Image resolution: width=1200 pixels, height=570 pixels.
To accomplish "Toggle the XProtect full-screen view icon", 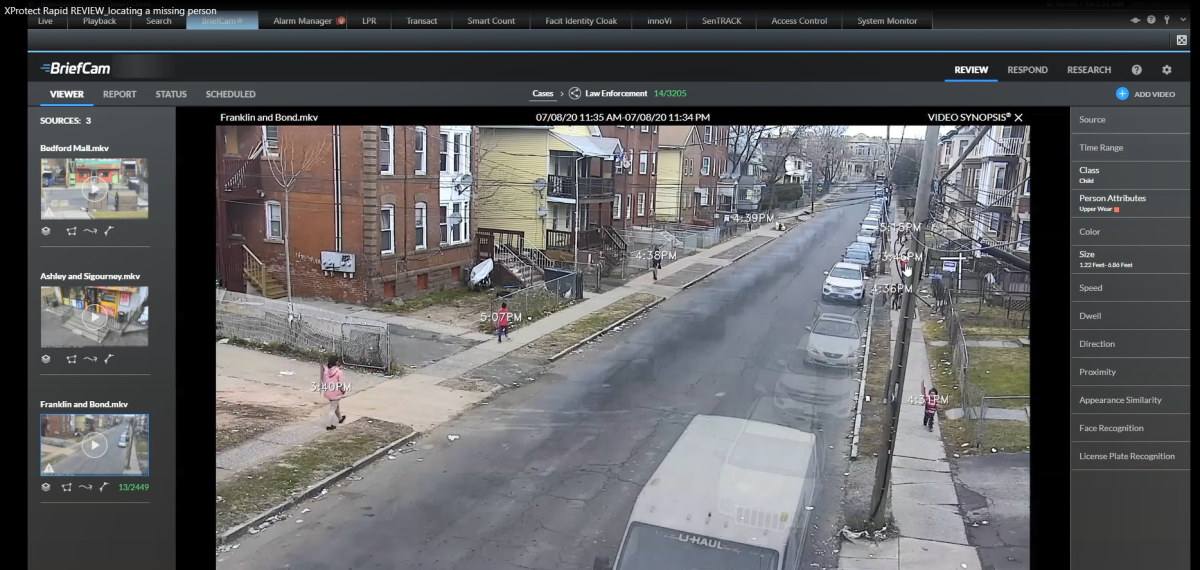I will click(x=1182, y=40).
